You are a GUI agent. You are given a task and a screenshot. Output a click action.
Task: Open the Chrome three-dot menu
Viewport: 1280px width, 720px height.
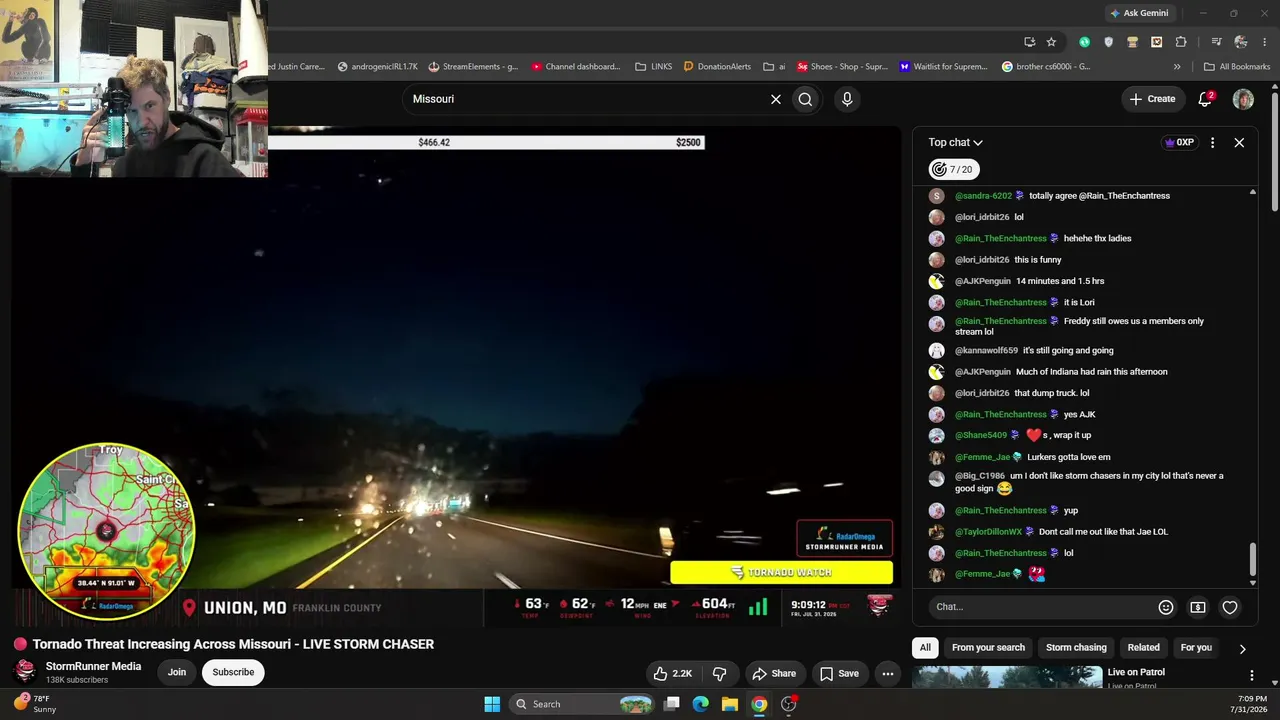[1264, 42]
